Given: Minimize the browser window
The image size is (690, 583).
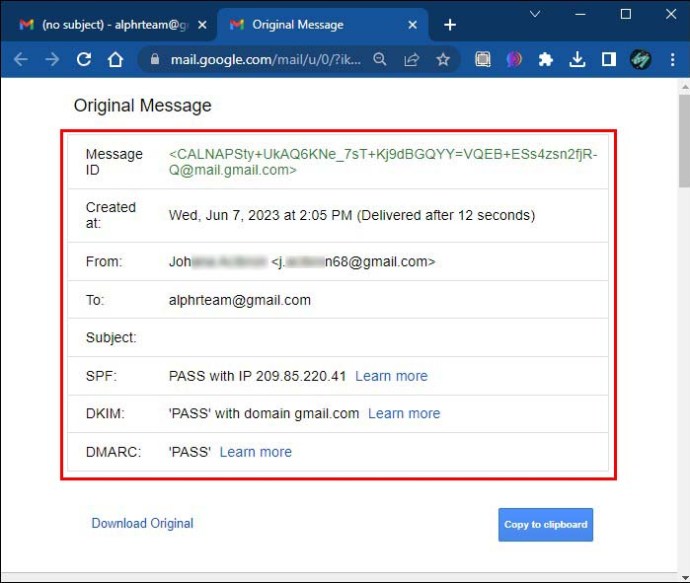Looking at the screenshot, I should click(580, 14).
